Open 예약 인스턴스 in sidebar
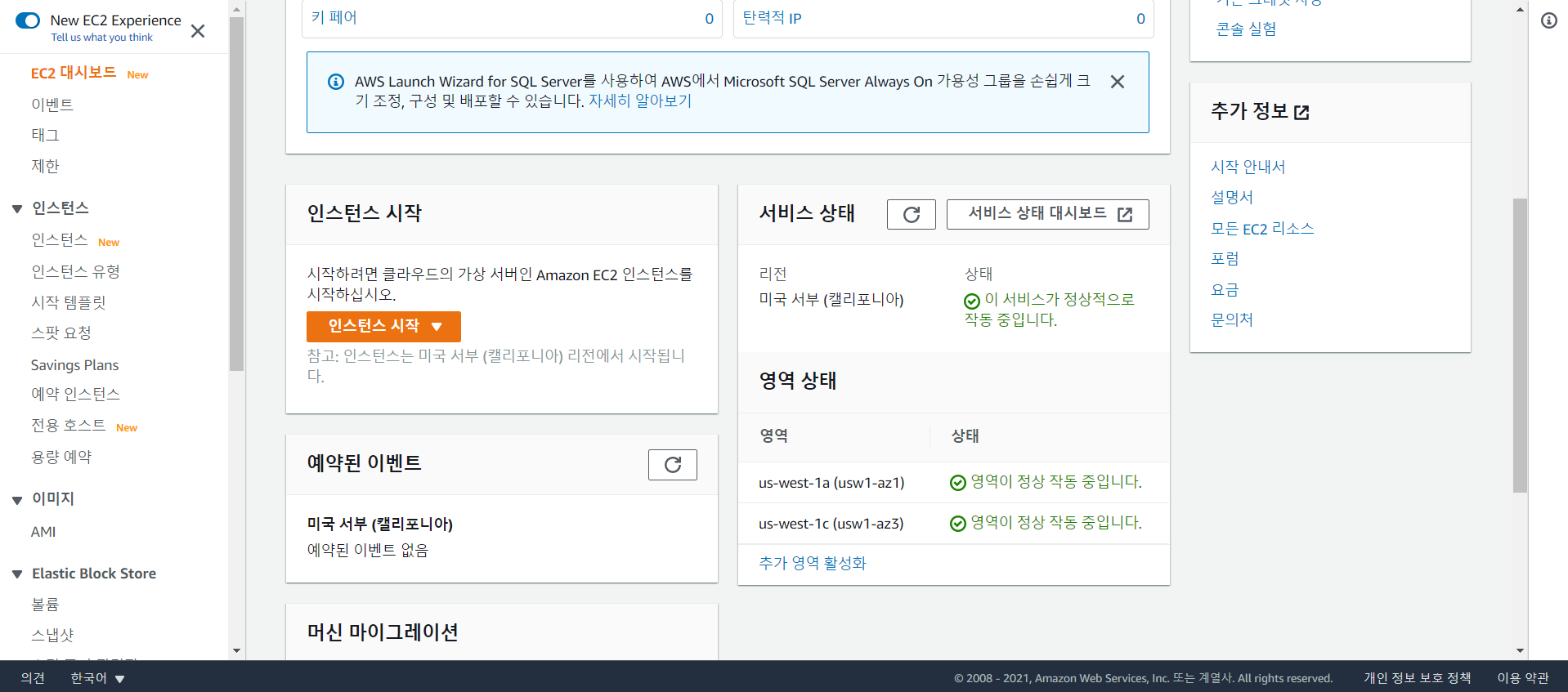Viewport: 1568px width, 692px height. [76, 395]
